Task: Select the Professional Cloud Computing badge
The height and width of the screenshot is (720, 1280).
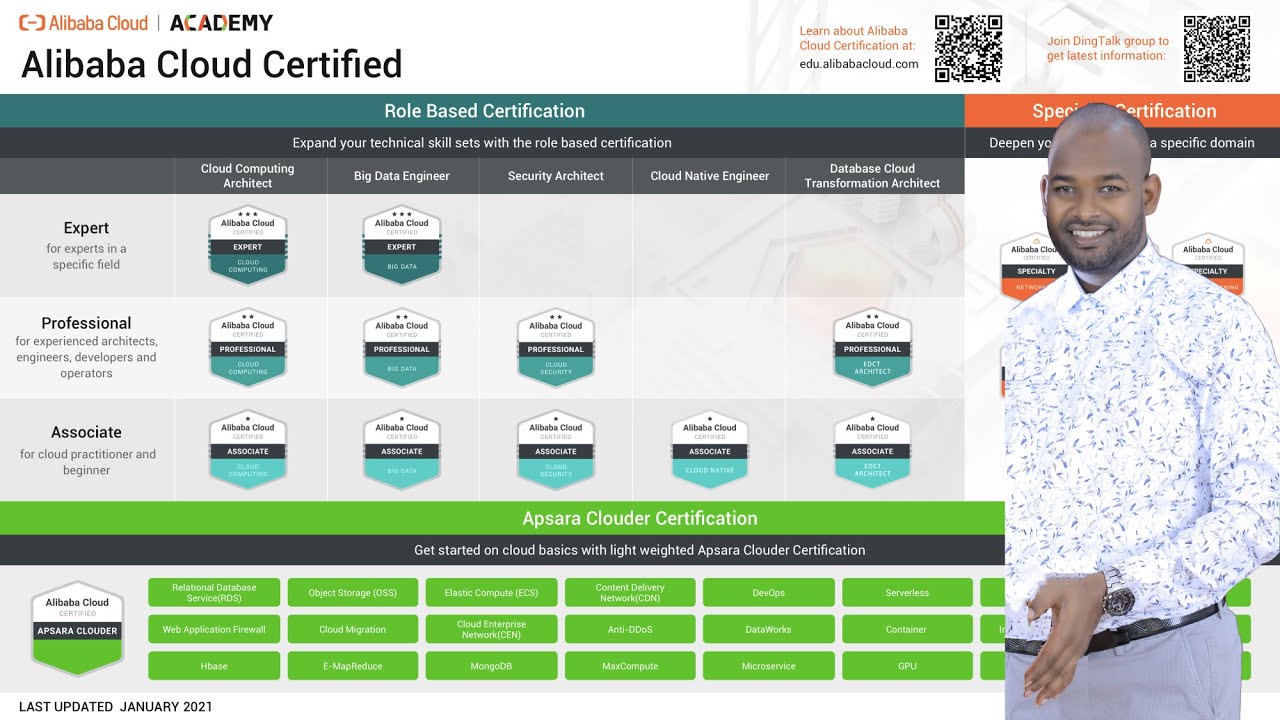Action: click(248, 347)
